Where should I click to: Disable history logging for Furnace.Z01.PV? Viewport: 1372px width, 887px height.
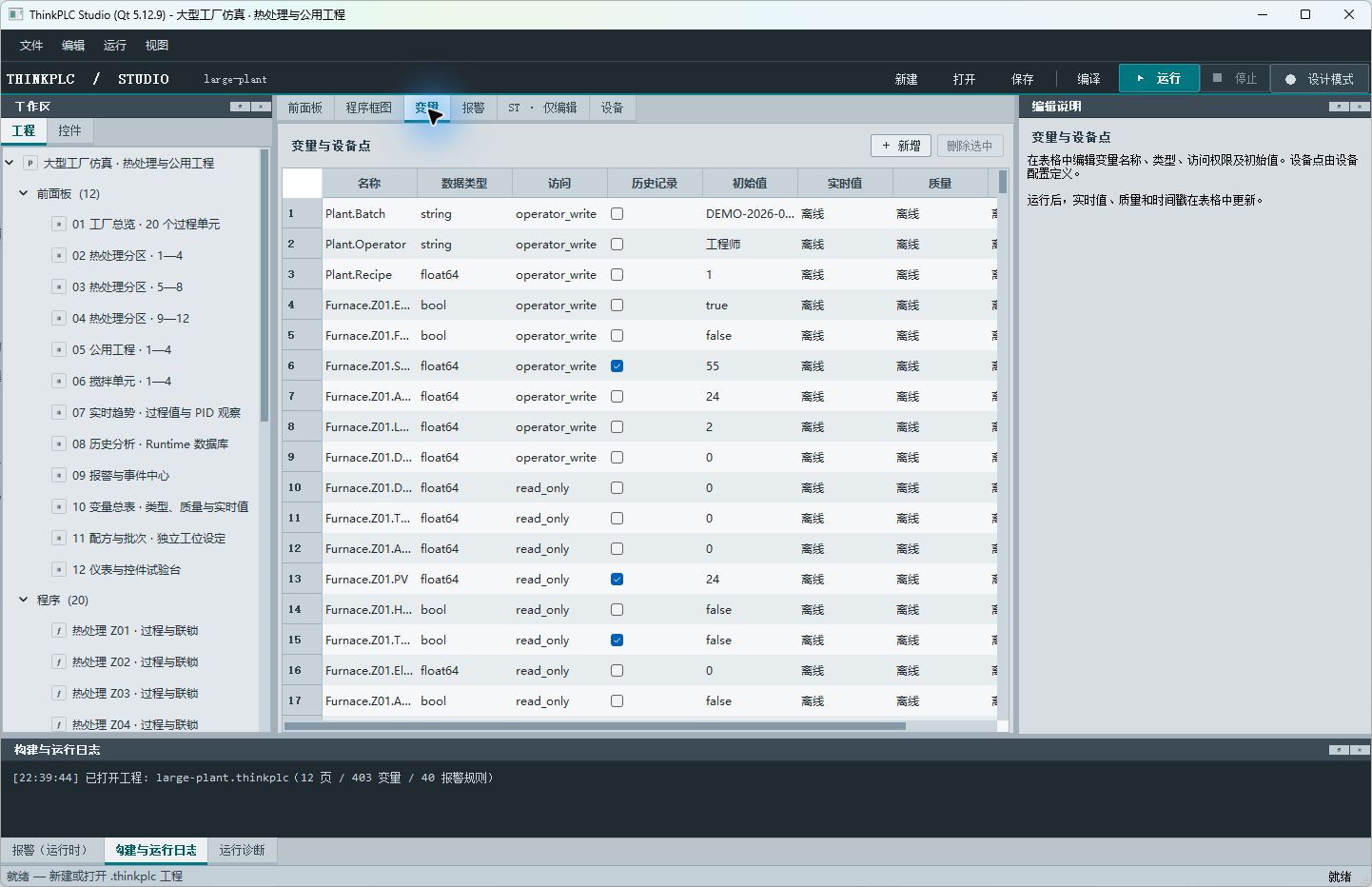(x=617, y=580)
